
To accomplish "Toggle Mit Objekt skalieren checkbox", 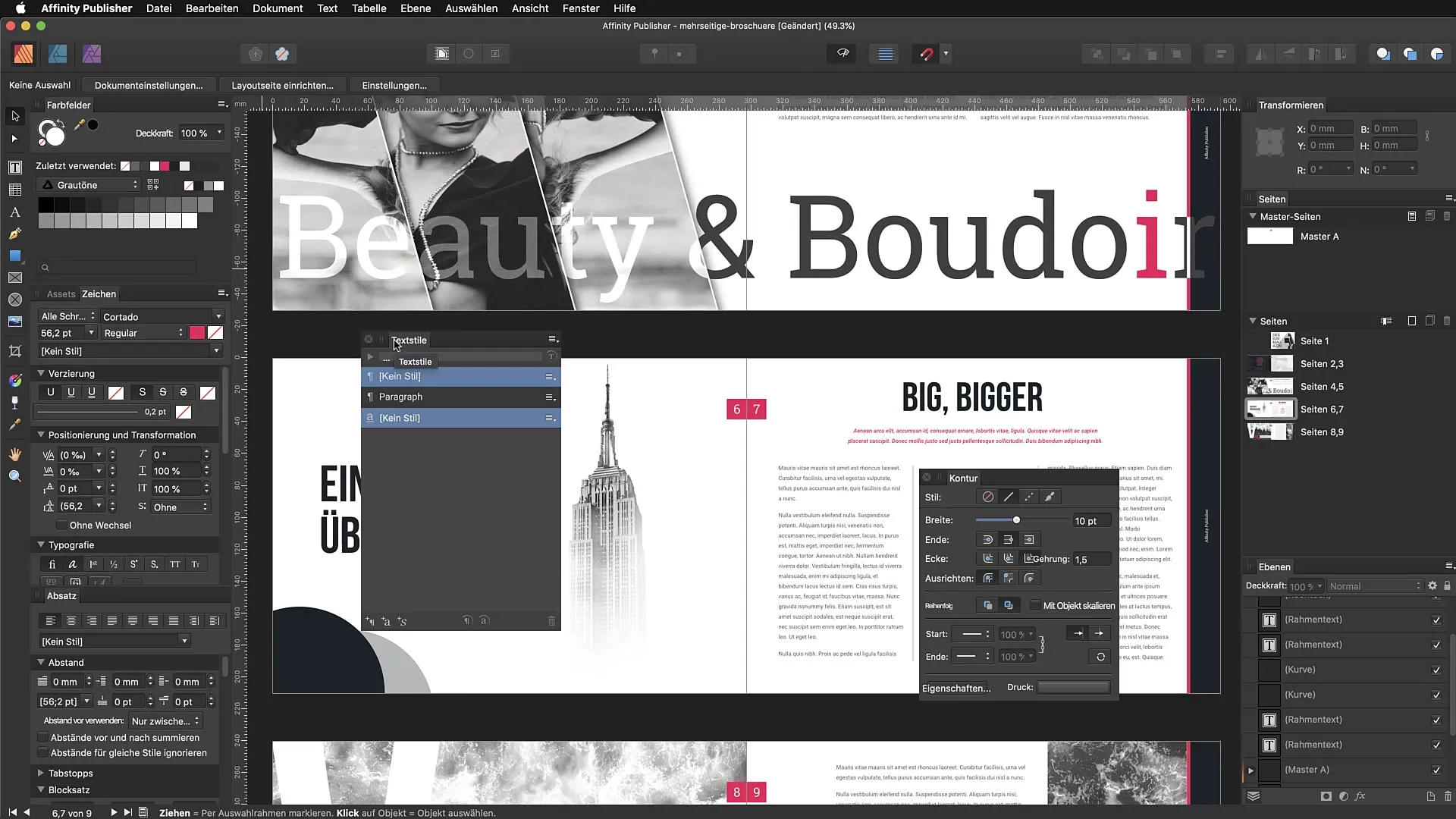I will coord(1035,605).
